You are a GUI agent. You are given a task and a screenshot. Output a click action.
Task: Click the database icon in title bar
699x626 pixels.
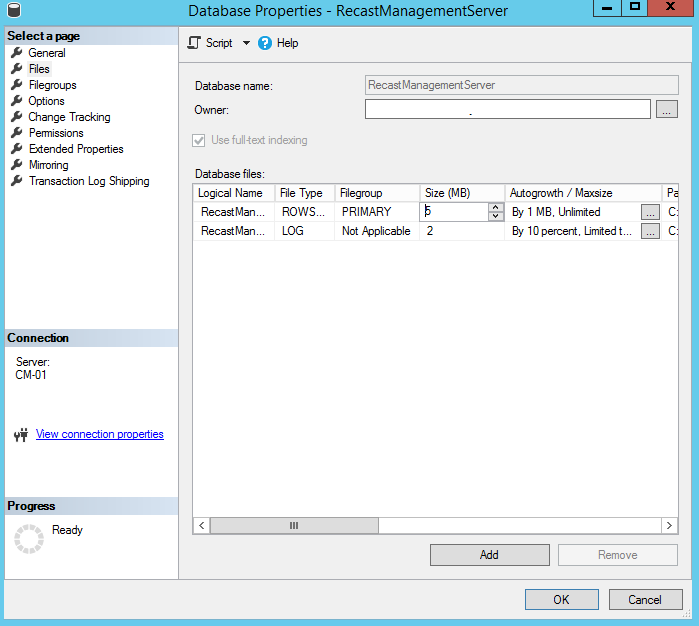tap(14, 10)
